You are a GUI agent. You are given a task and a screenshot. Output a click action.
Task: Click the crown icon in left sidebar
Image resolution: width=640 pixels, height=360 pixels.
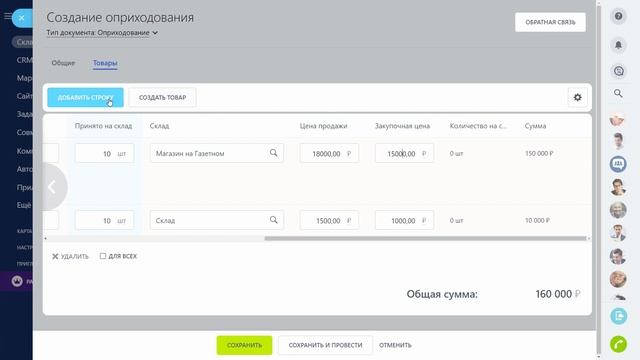click(x=17, y=281)
